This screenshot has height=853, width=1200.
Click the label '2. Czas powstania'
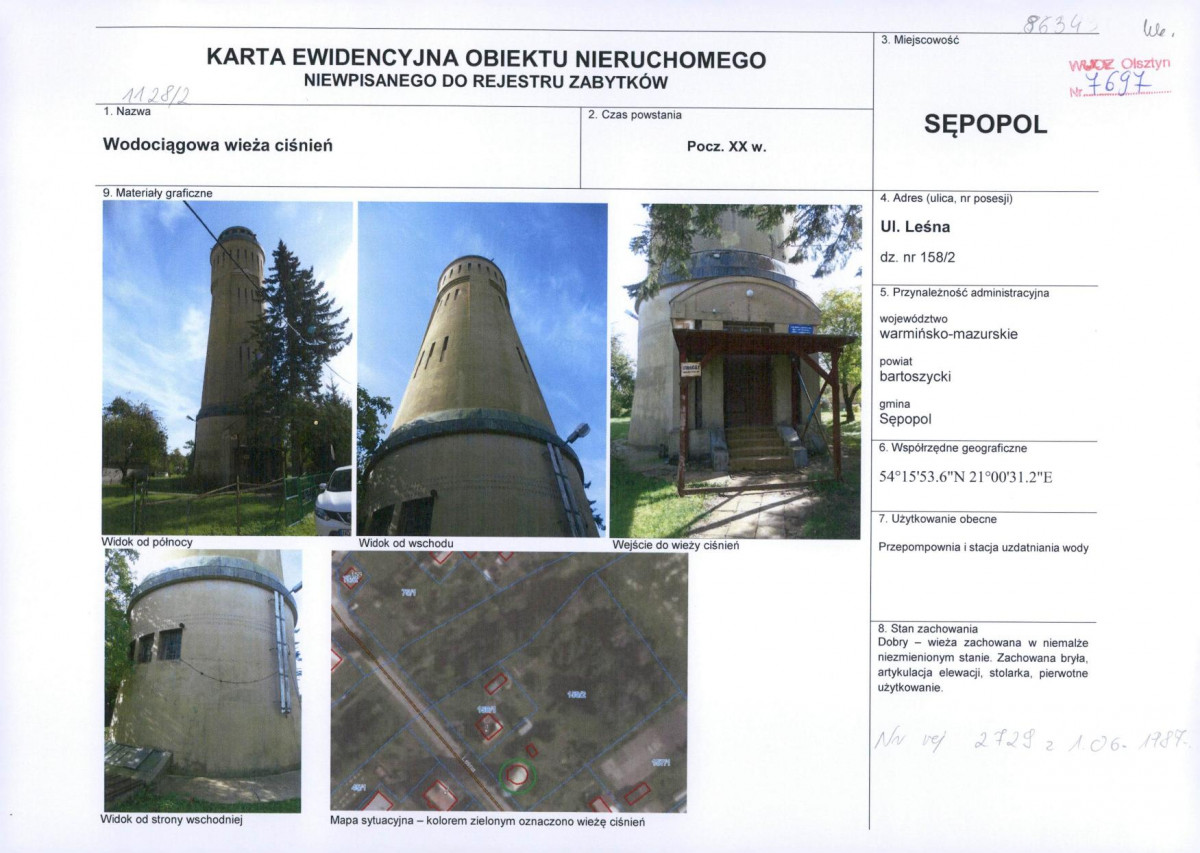click(635, 115)
